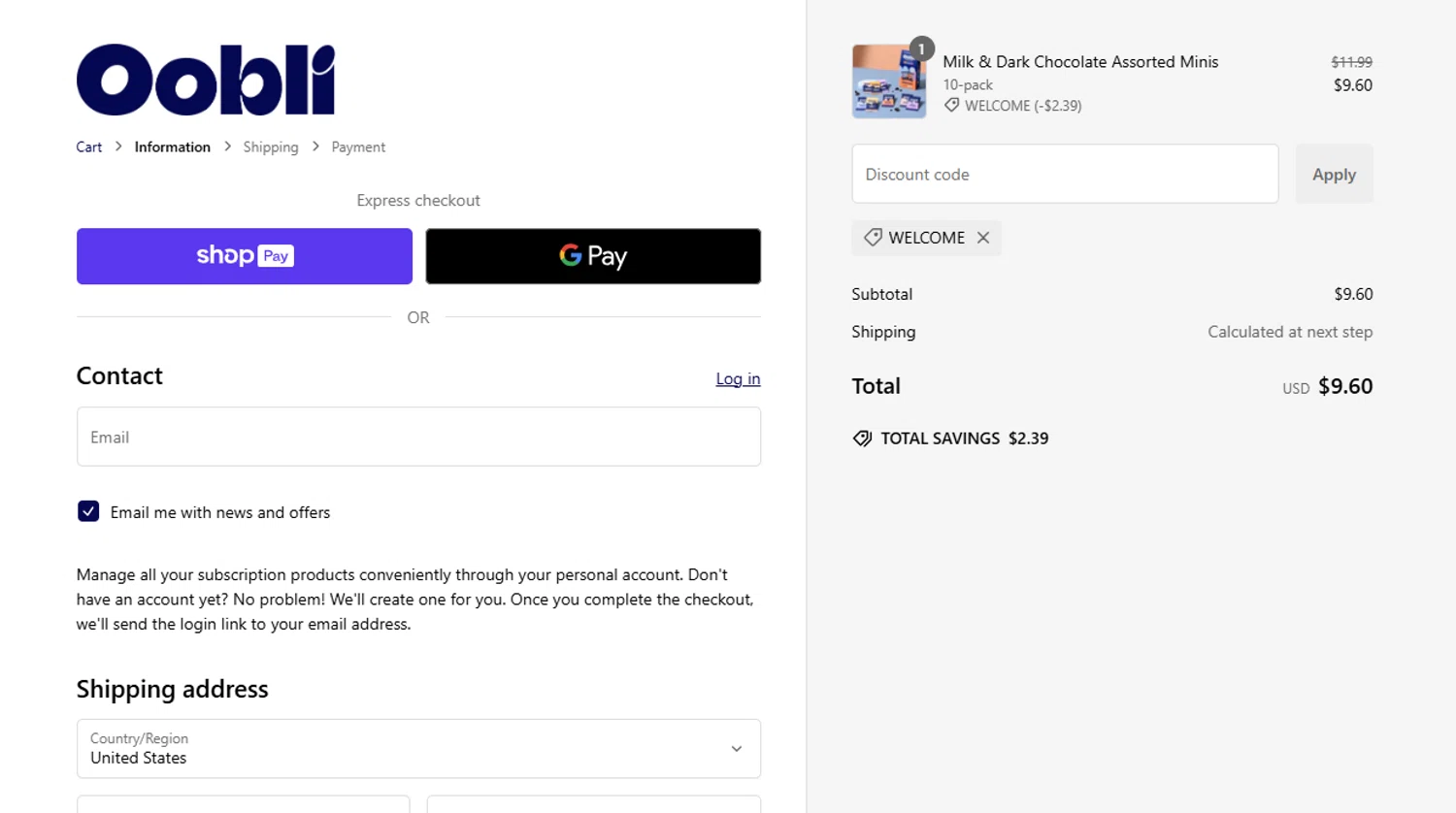This screenshot has height=813, width=1456.
Task: Check out with Shop Pay
Action: pyautogui.click(x=245, y=256)
